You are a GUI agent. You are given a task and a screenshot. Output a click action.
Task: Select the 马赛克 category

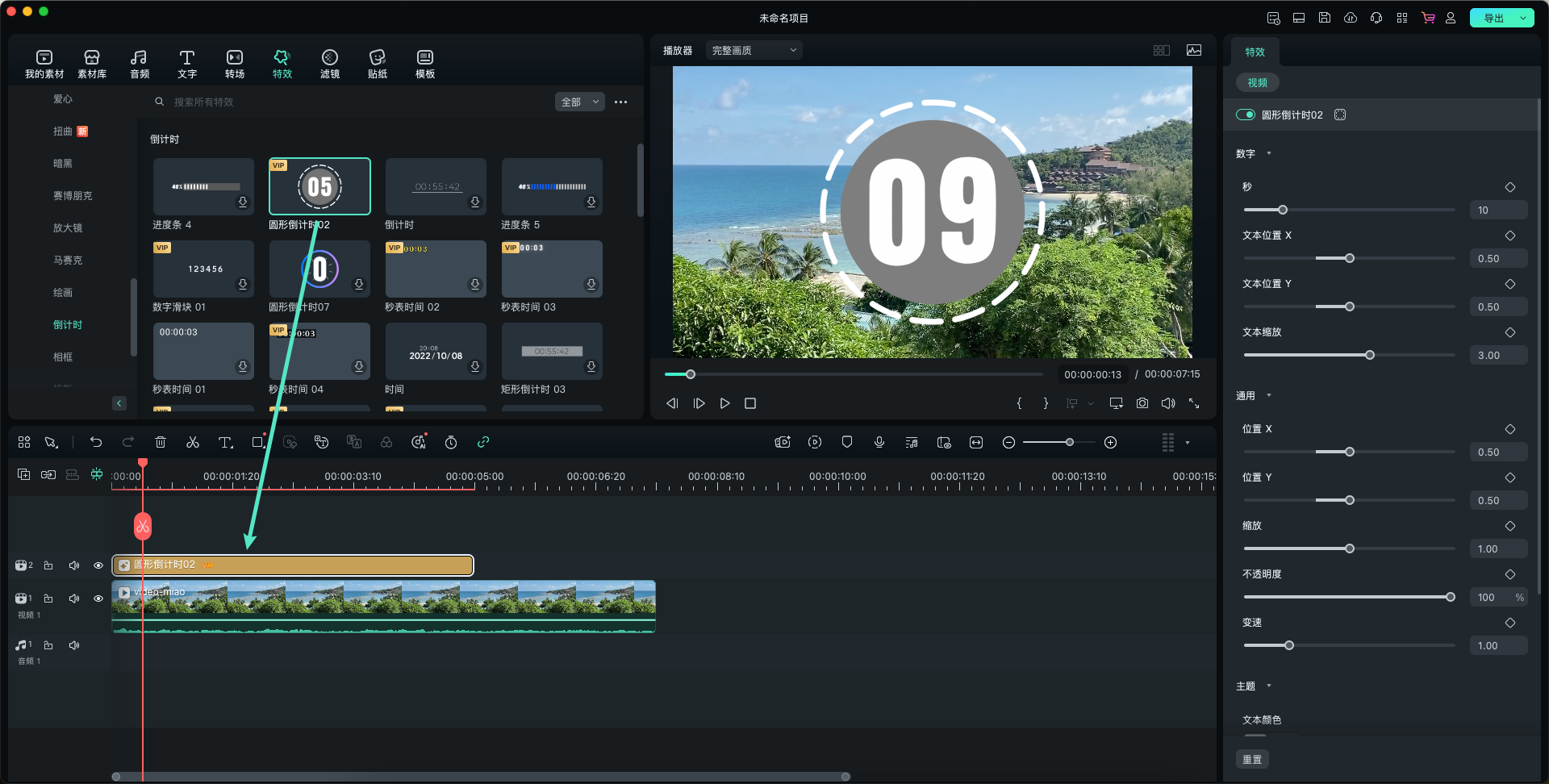pyautogui.click(x=68, y=260)
